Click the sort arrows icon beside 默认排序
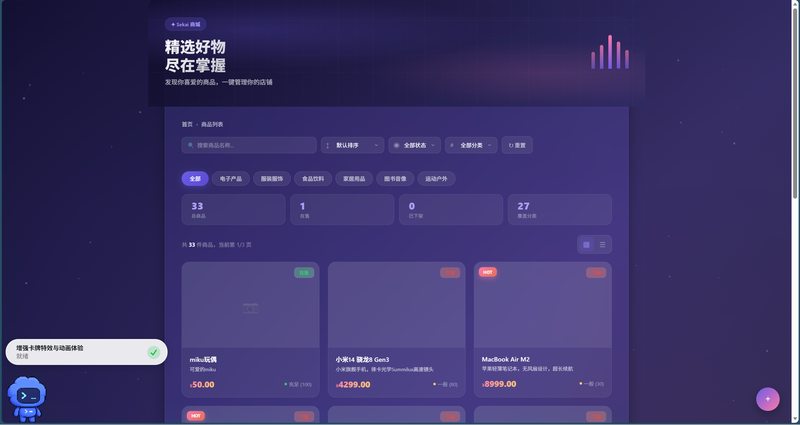 tap(328, 145)
